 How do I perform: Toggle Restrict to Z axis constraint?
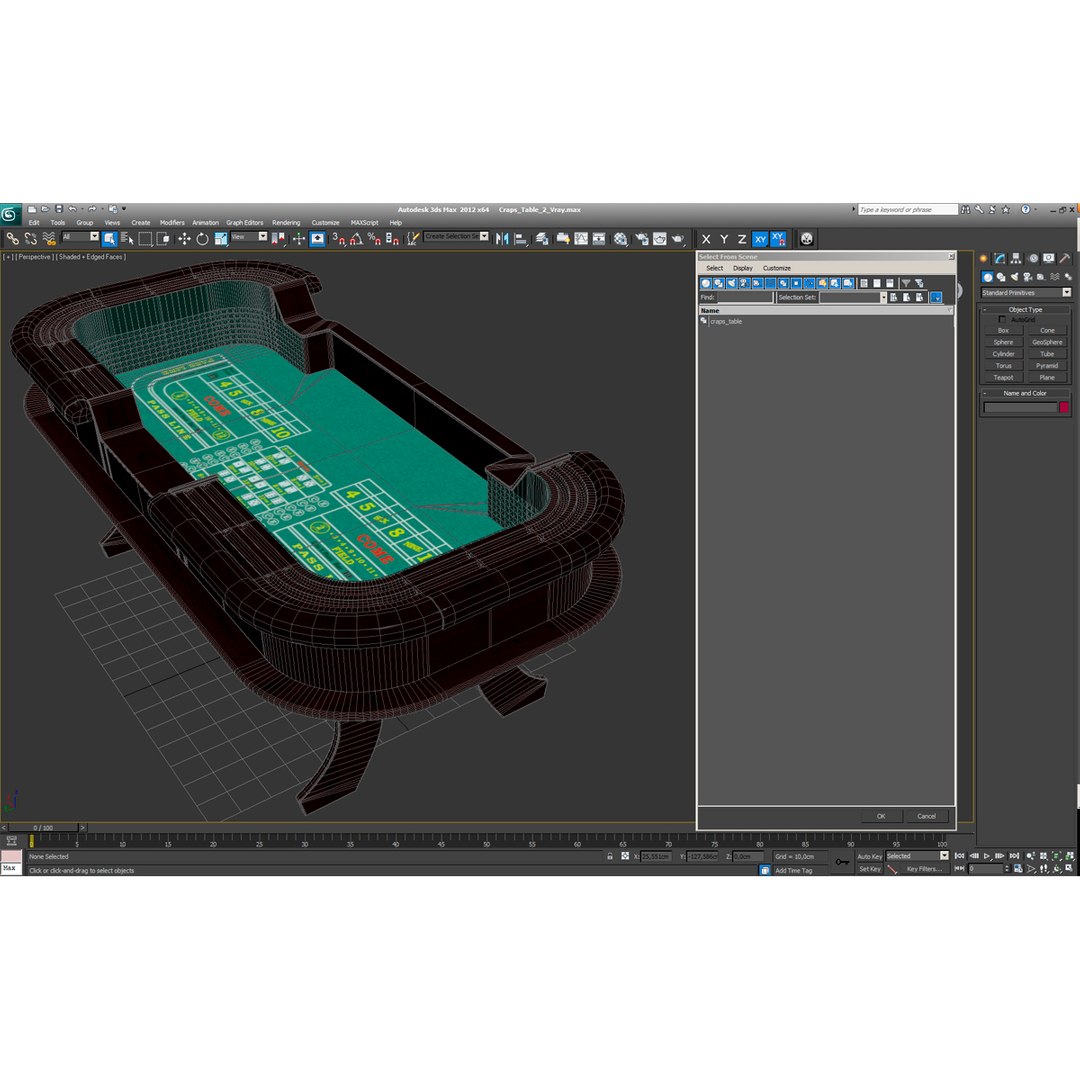742,239
